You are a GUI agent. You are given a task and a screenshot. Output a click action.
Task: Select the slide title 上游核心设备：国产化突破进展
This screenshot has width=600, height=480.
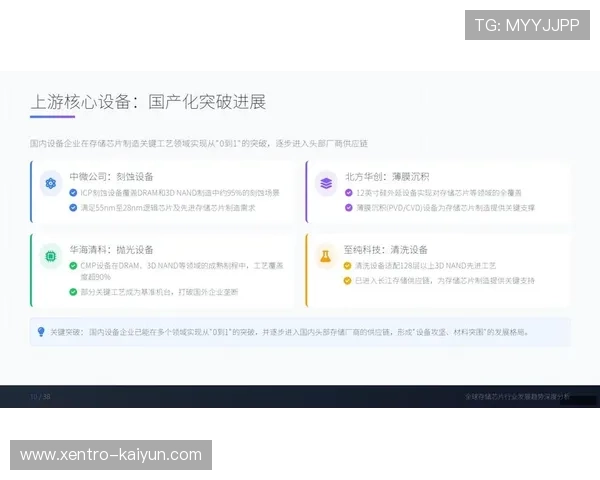148,102
